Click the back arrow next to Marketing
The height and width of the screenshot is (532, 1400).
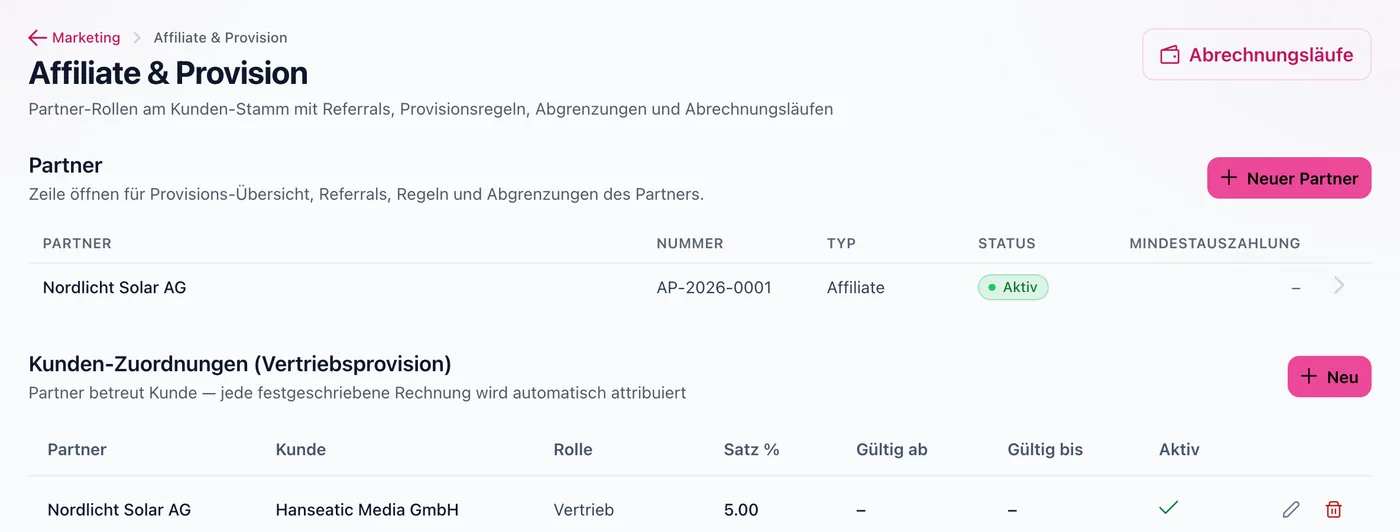click(x=38, y=38)
